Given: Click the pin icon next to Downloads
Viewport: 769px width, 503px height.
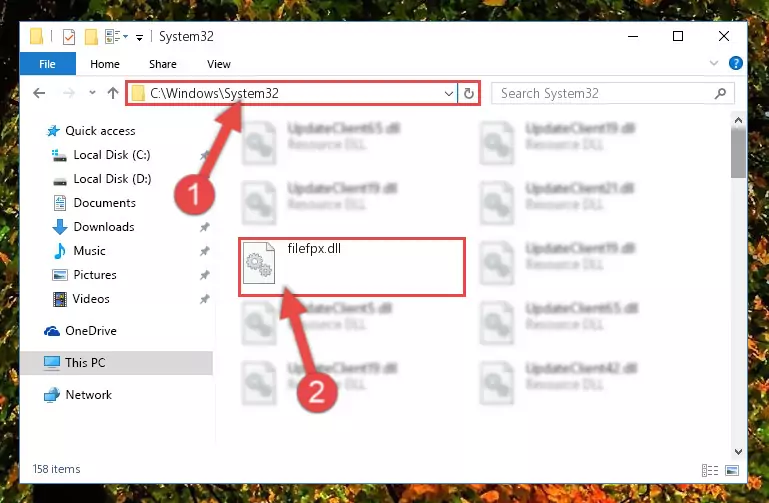Looking at the screenshot, I should click(205, 227).
